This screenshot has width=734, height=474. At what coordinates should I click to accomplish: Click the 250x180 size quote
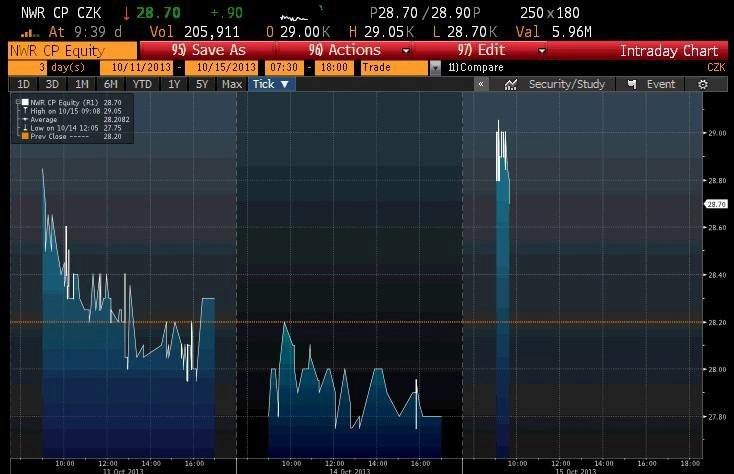550,13
